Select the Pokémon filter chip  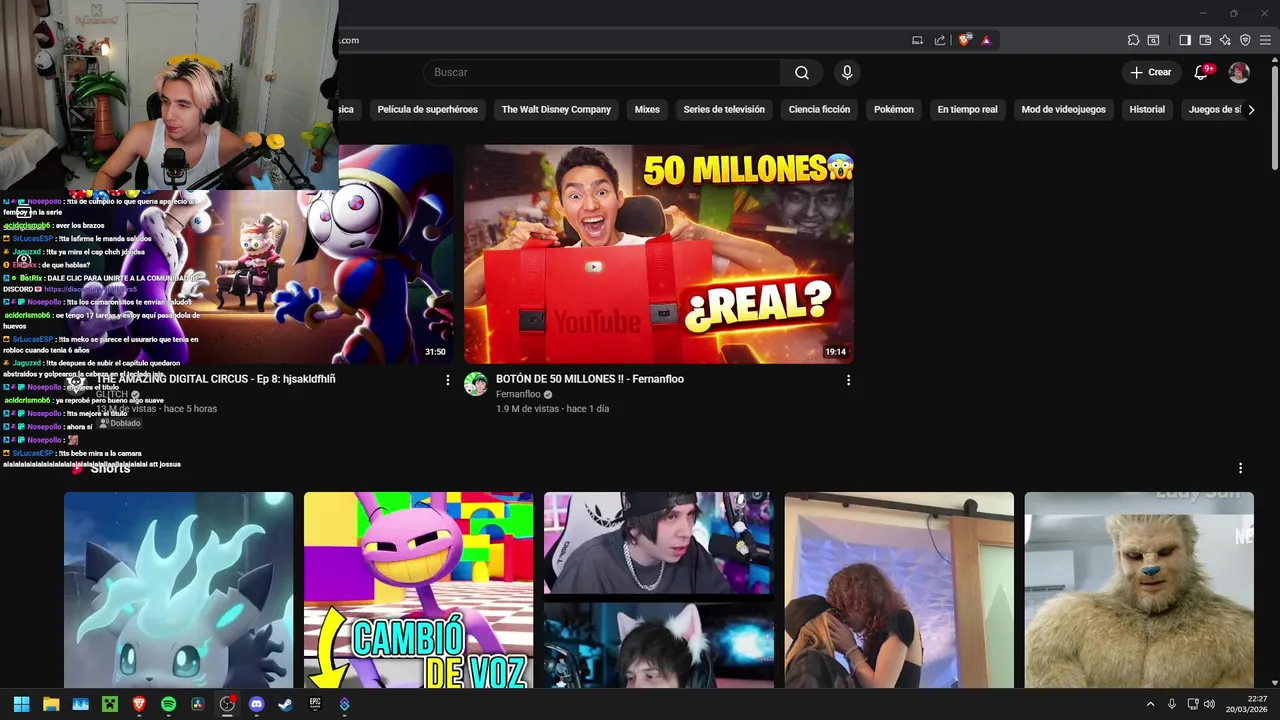tap(894, 109)
